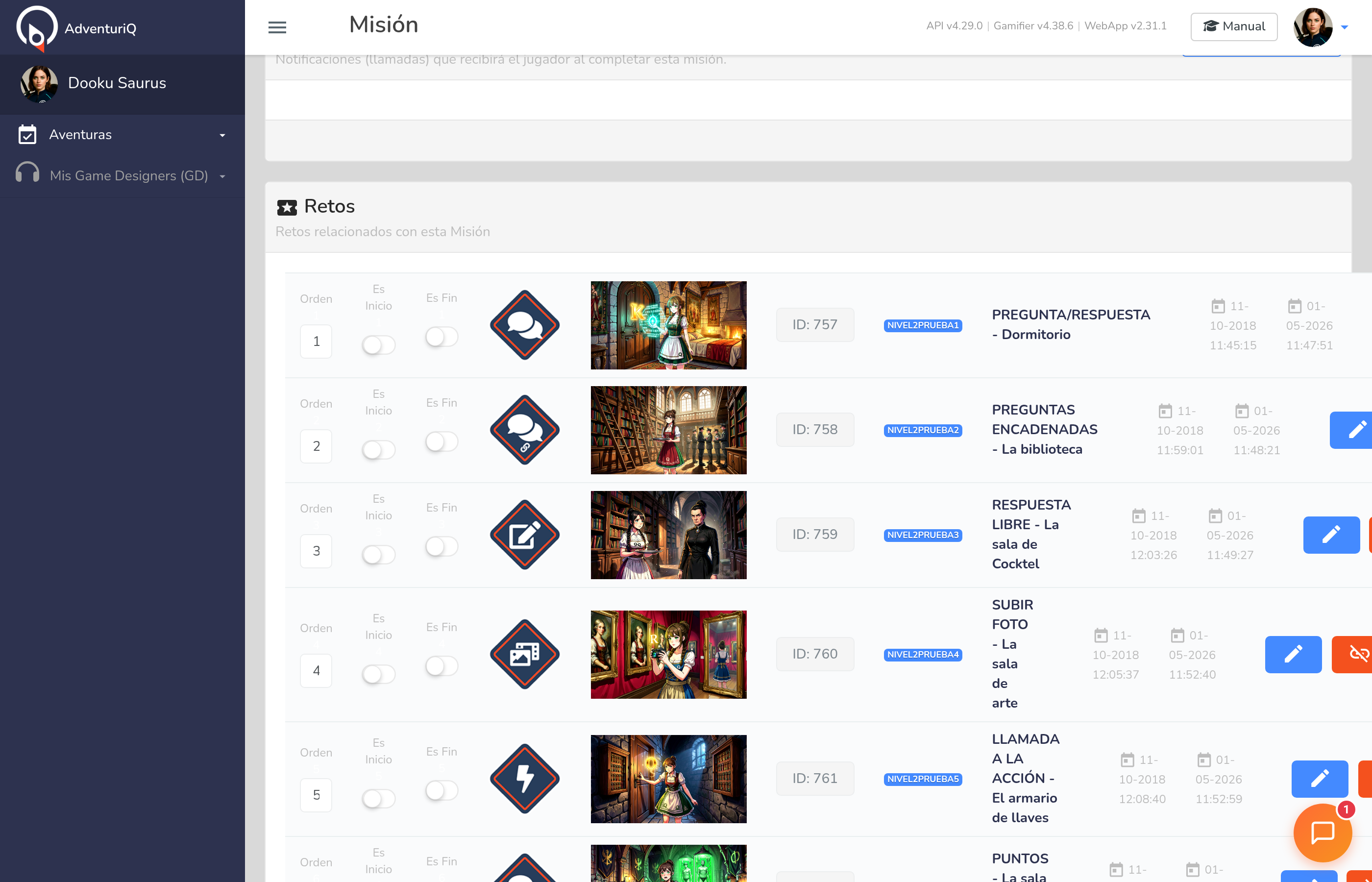Edit the RESPUESTA LIBRE challenge with pencil button
Image resolution: width=1372 pixels, height=882 pixels.
(1331, 535)
